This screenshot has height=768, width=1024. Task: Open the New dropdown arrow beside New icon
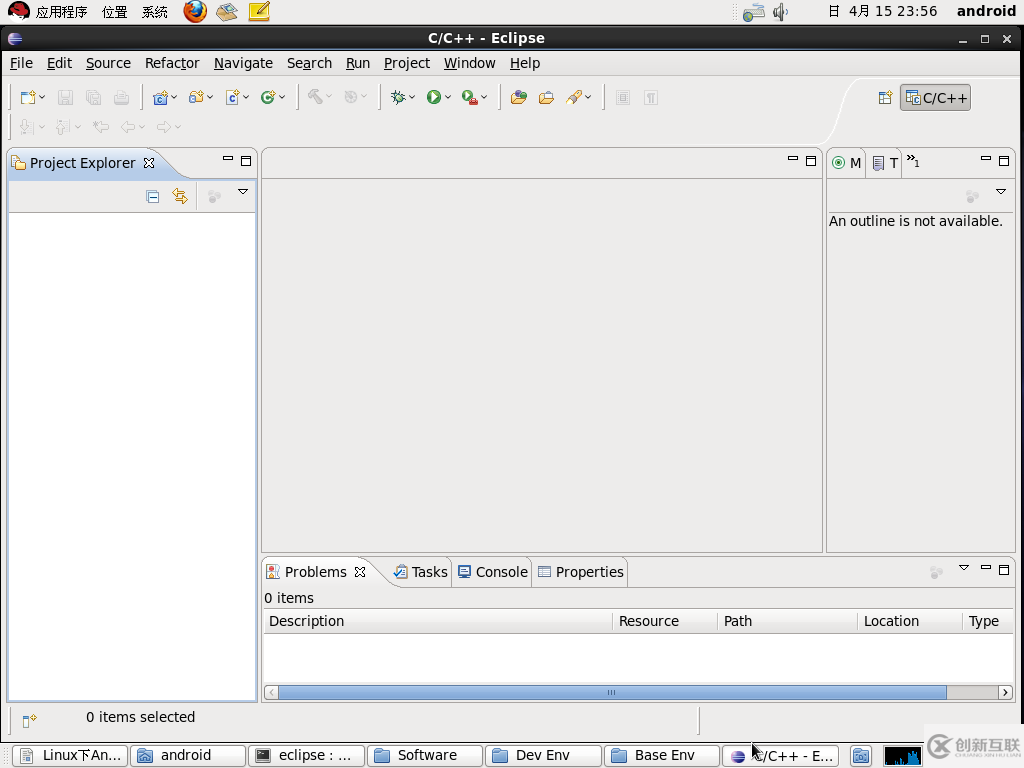(42, 98)
